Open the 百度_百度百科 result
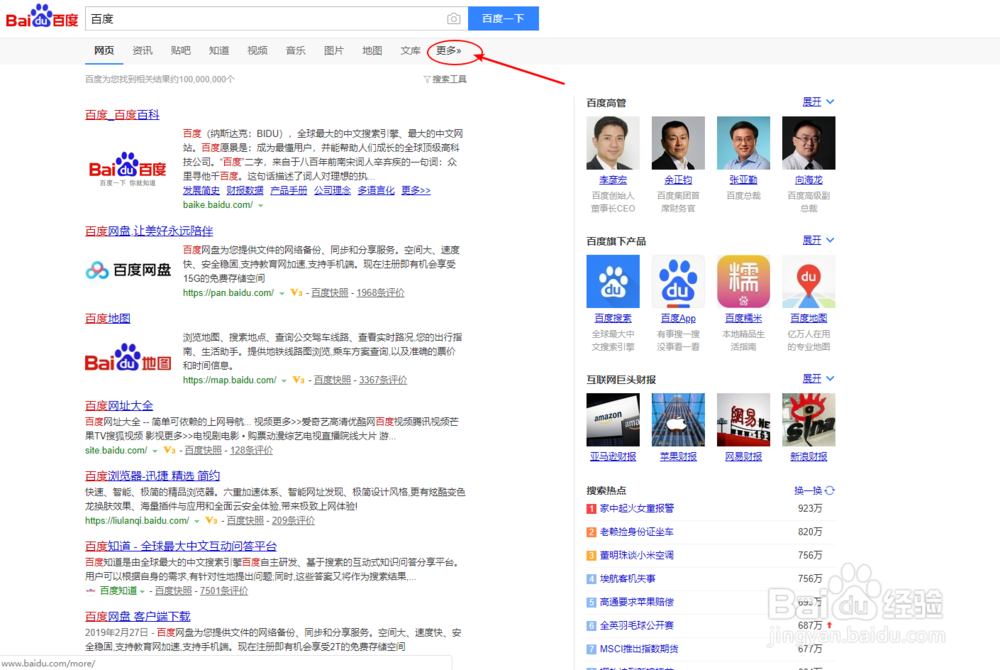The image size is (1000, 670). tap(122, 115)
